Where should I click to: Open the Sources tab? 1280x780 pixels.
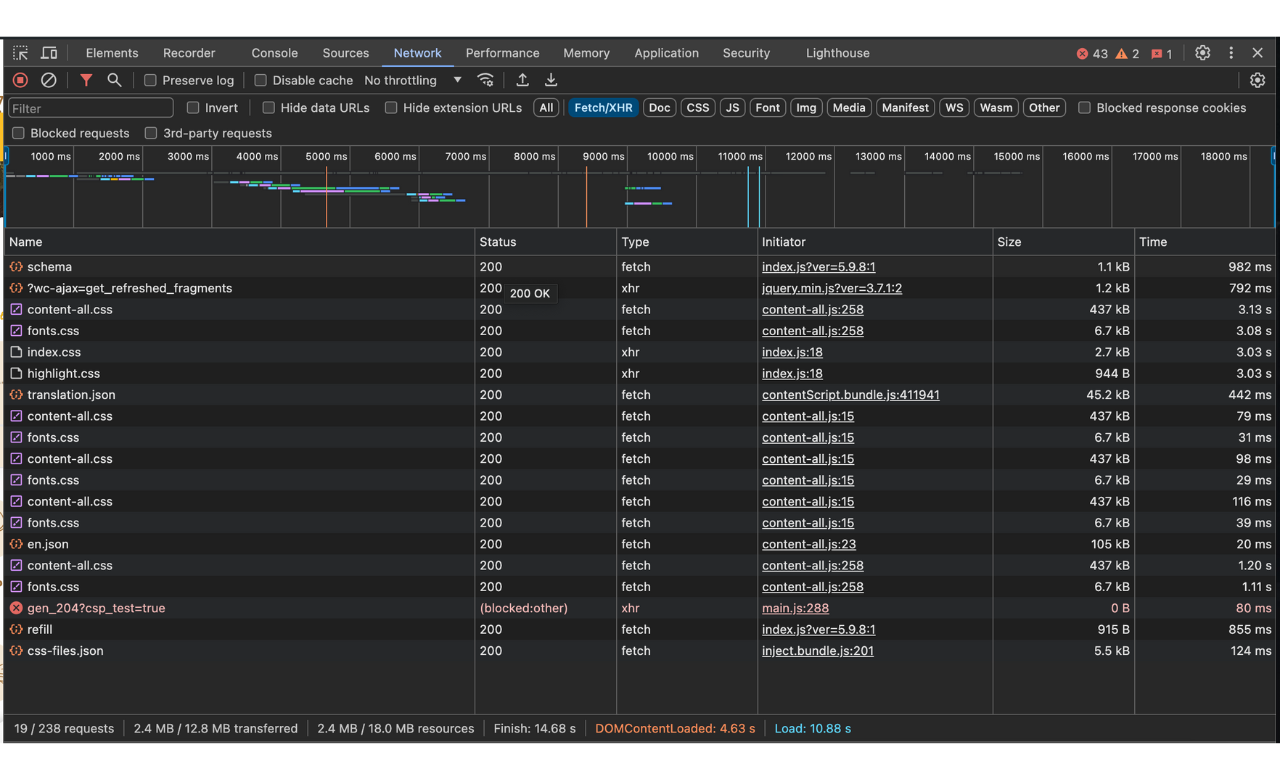tap(346, 53)
